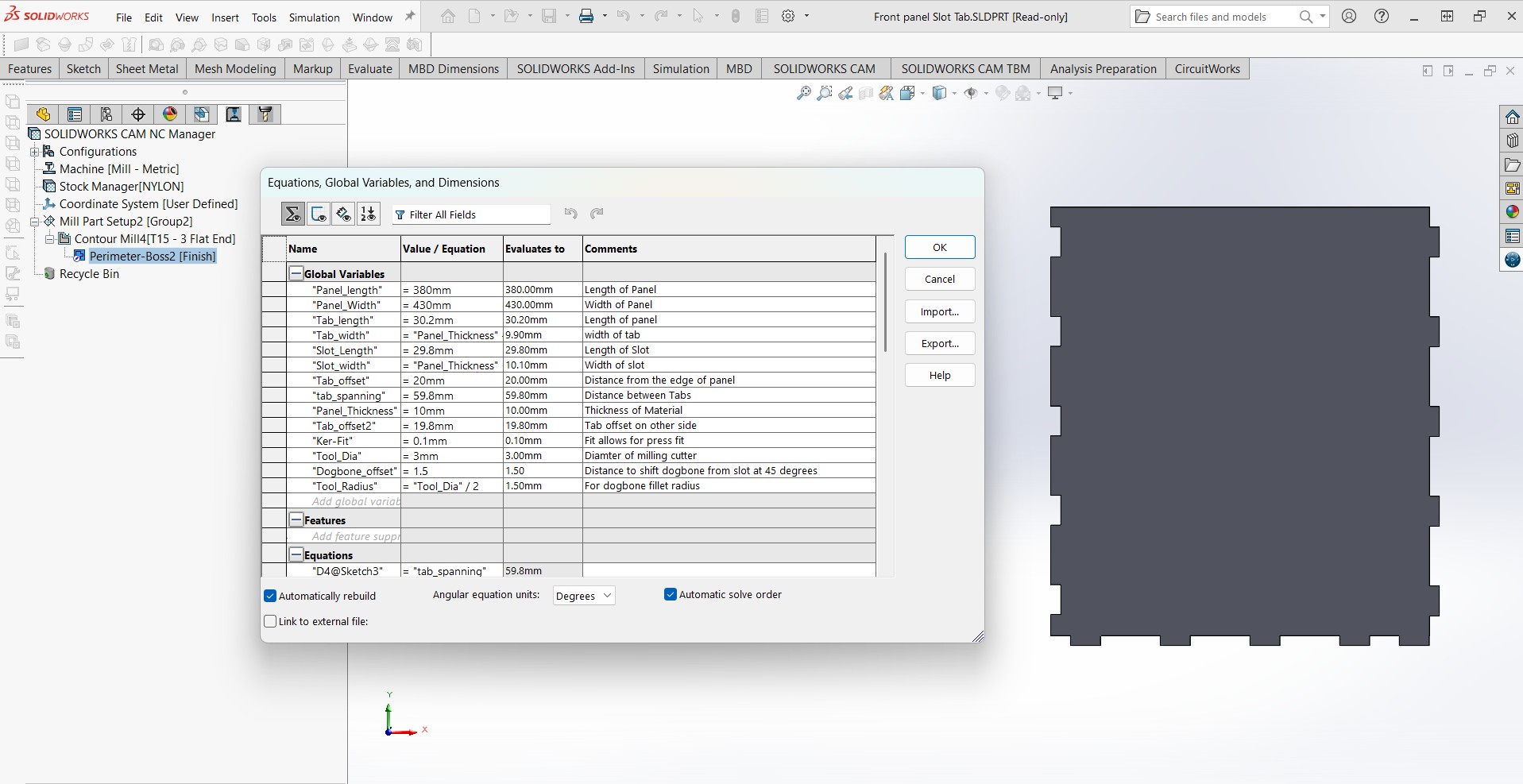Open the user login account icon

coord(1349,16)
